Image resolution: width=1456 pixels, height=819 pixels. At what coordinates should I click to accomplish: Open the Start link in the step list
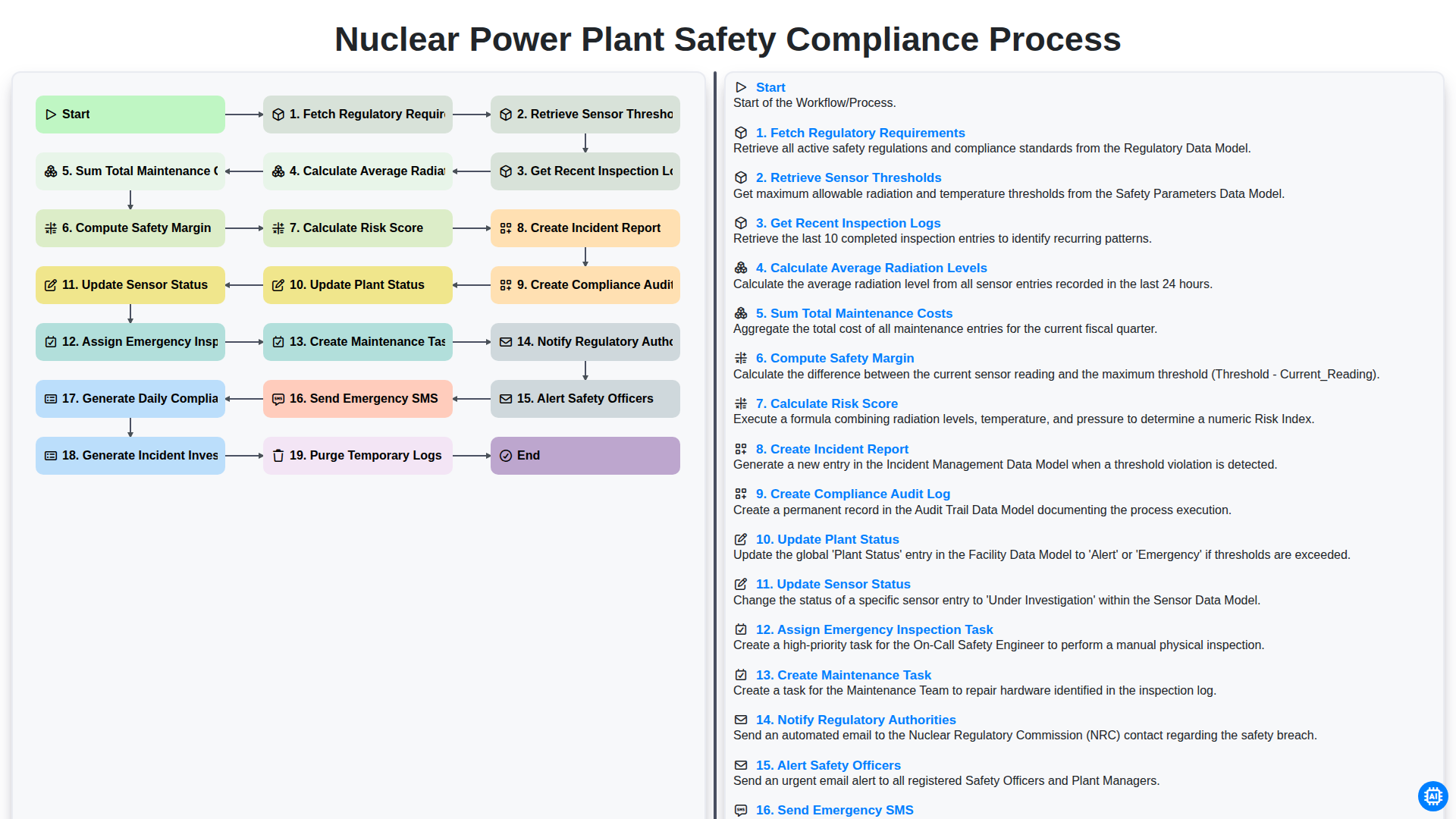pyautogui.click(x=770, y=87)
